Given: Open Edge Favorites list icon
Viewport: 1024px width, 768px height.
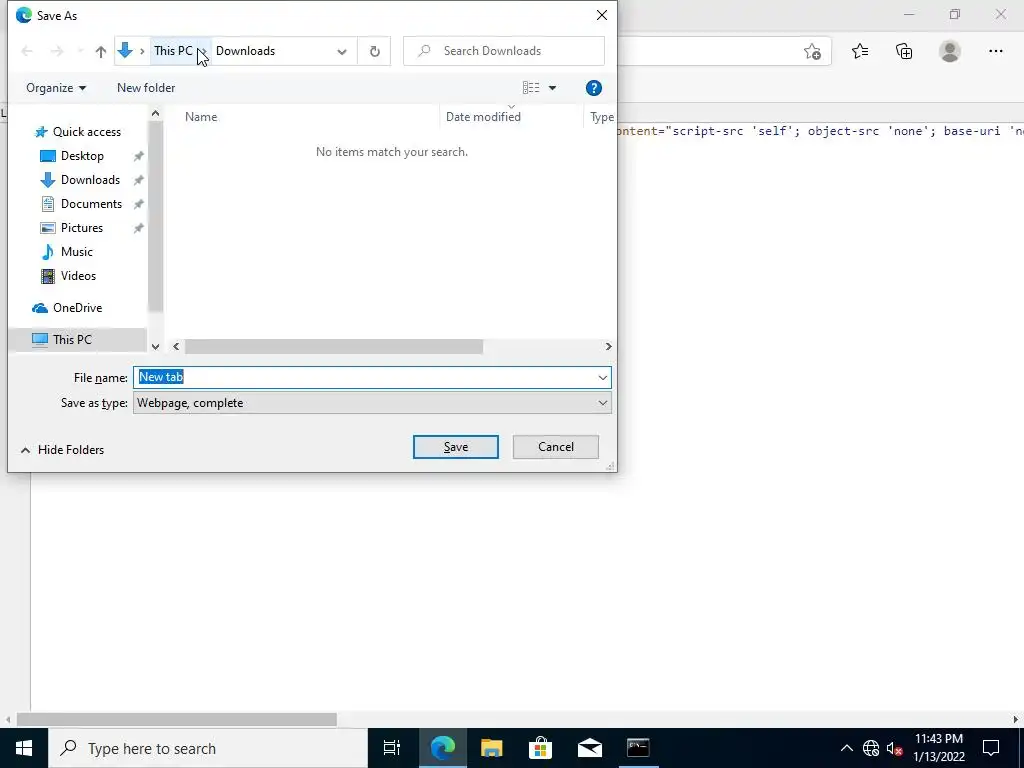Looking at the screenshot, I should (859, 51).
